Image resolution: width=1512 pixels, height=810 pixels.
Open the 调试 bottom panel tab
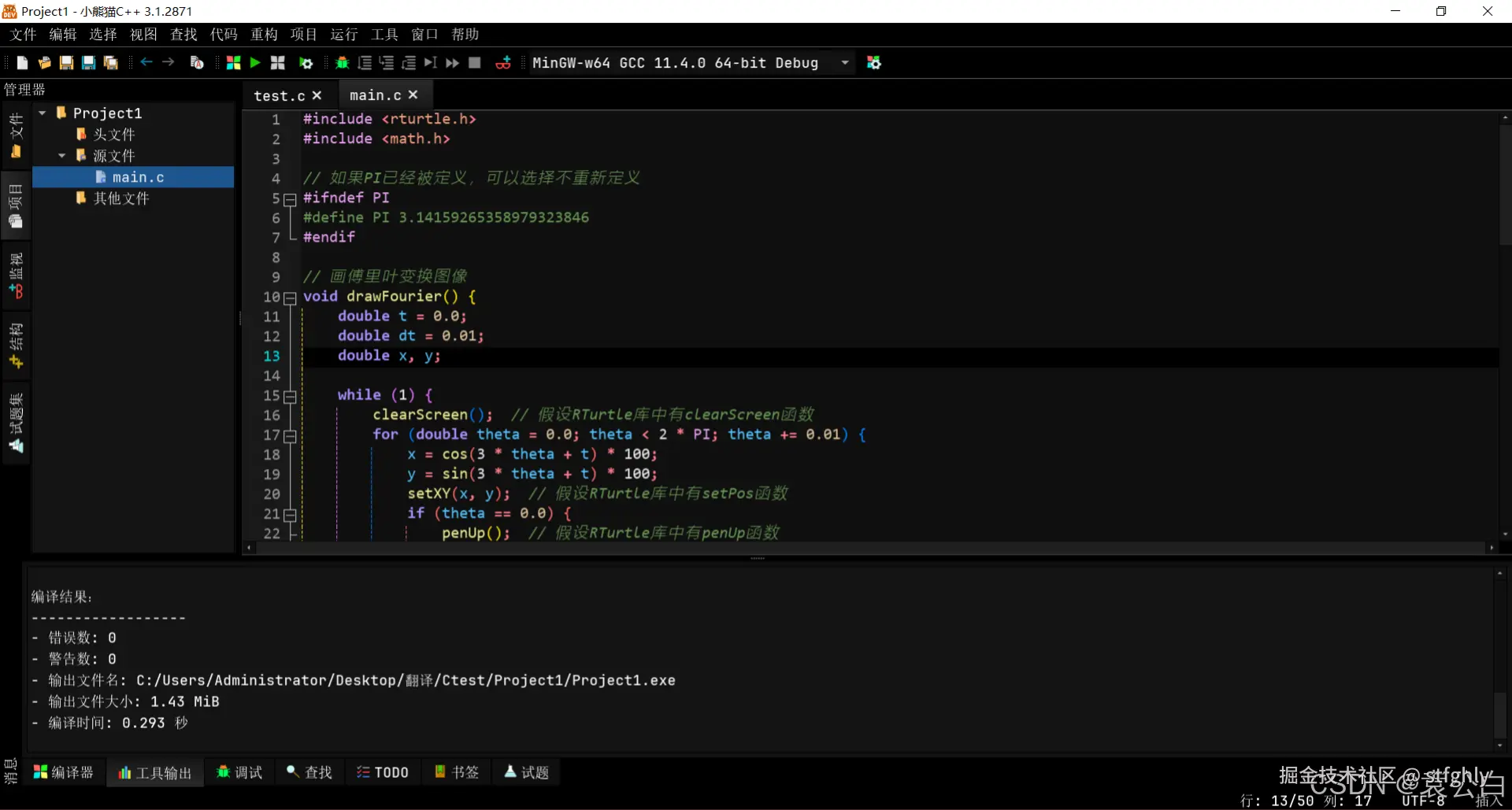[x=239, y=772]
